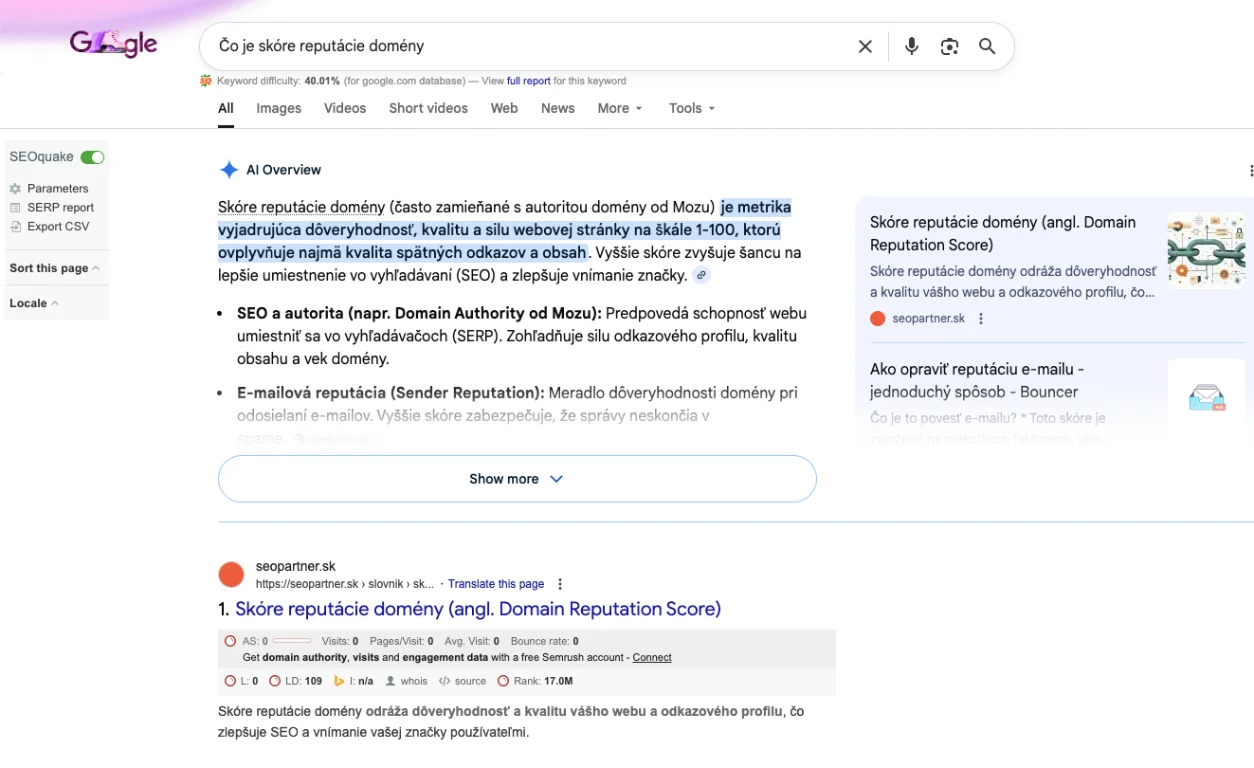This screenshot has height=768, width=1254.
Task: Expand the Locale section
Action: [34, 303]
